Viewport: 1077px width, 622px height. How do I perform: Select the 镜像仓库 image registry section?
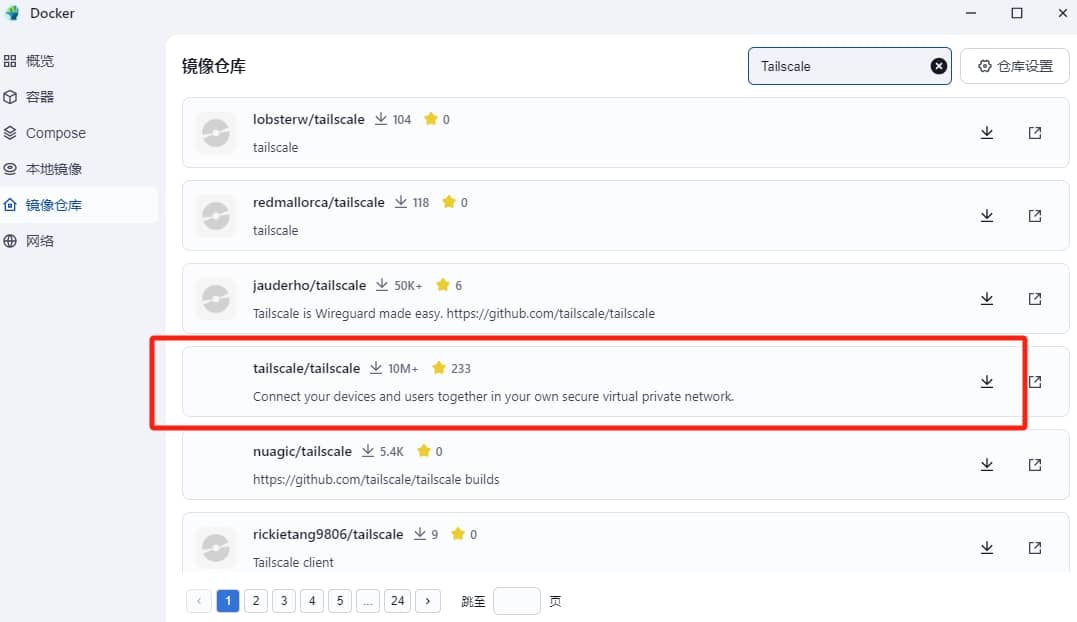78,205
